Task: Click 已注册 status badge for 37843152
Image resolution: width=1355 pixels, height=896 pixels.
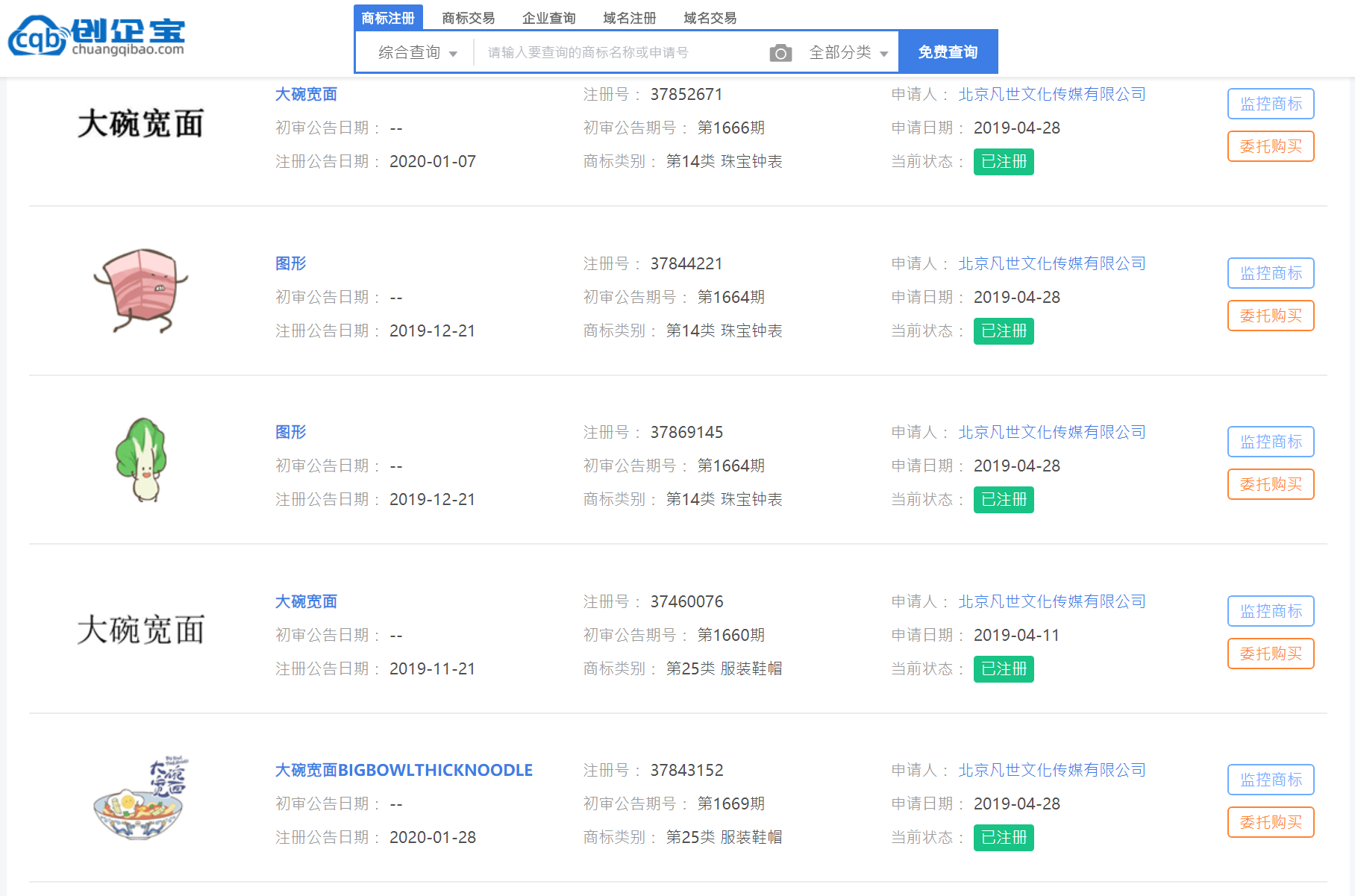Action: tap(1004, 838)
